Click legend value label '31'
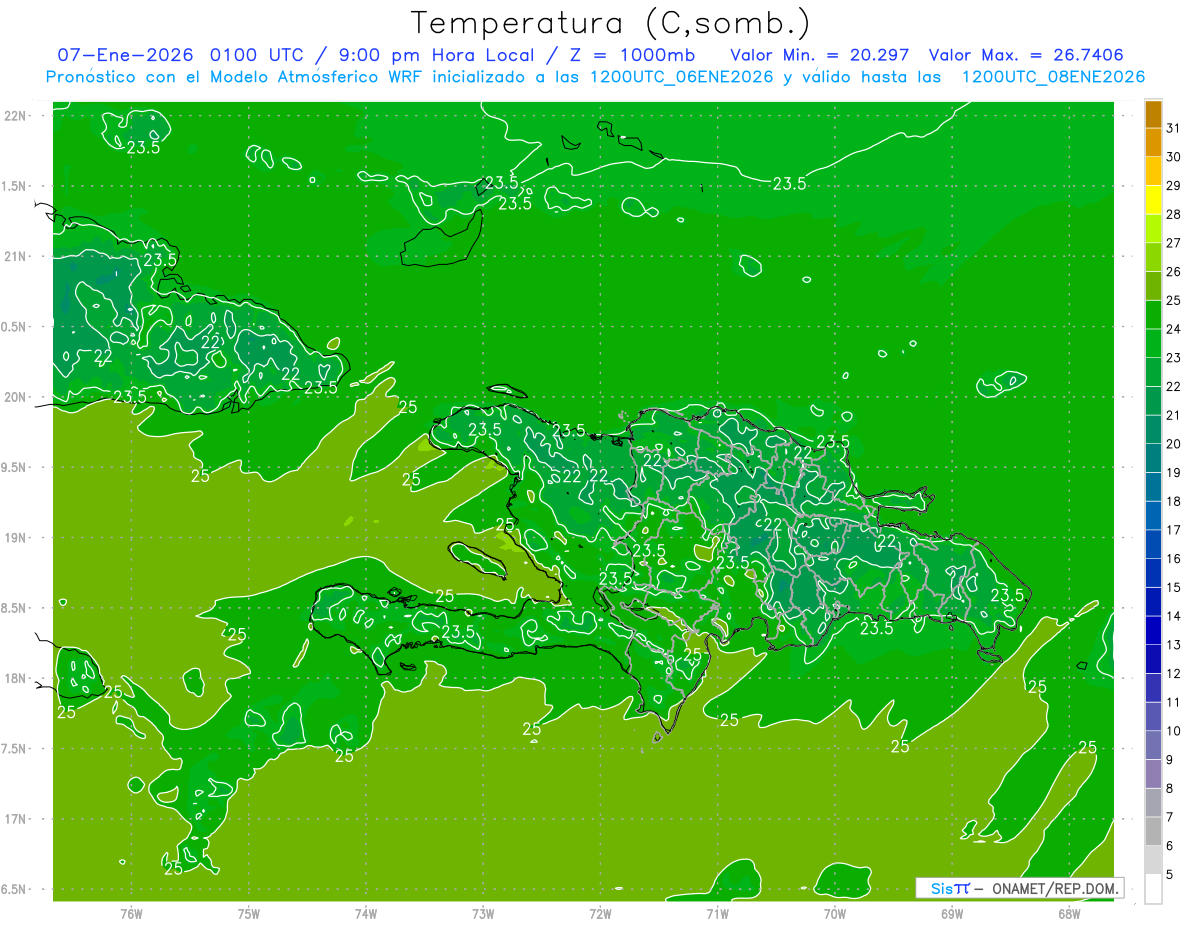This screenshot has width=1200, height=927. click(1173, 128)
